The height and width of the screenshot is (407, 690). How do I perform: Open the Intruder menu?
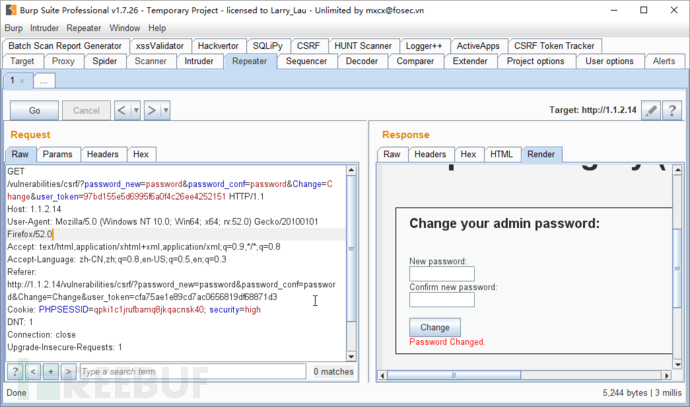tap(44, 28)
